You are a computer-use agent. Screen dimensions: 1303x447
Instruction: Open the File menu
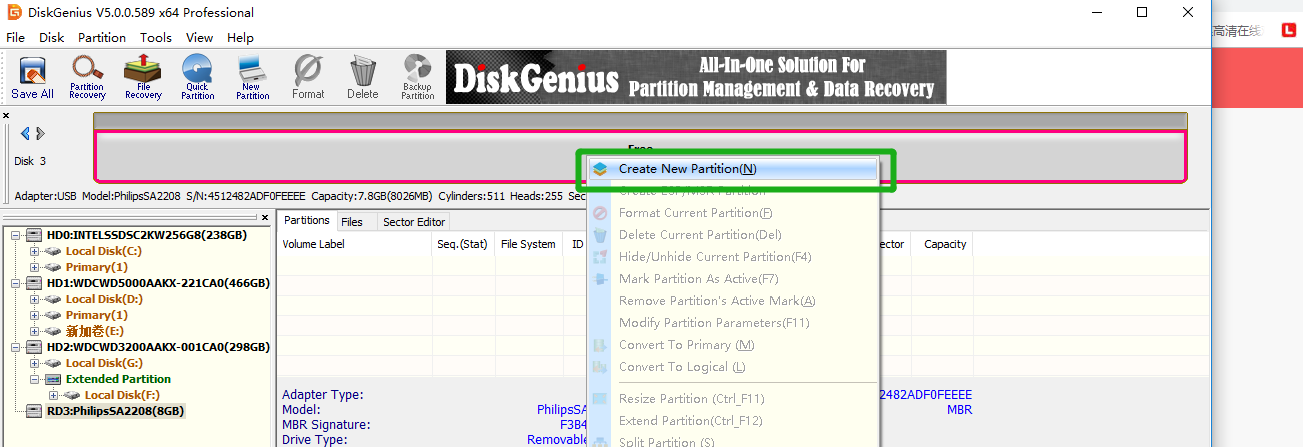pyautogui.click(x=16, y=37)
